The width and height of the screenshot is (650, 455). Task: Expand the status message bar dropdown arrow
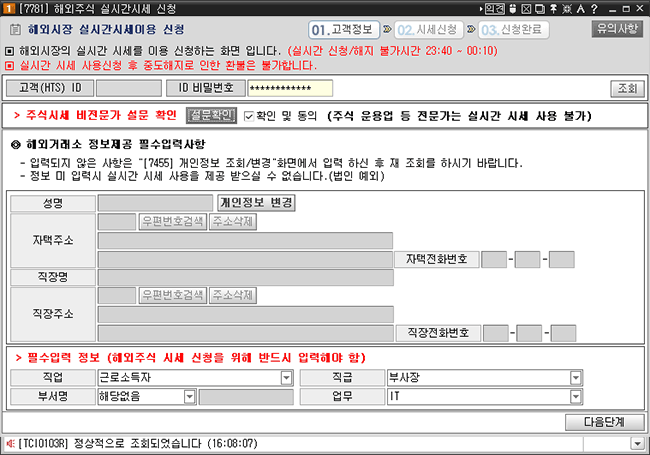click(x=637, y=442)
